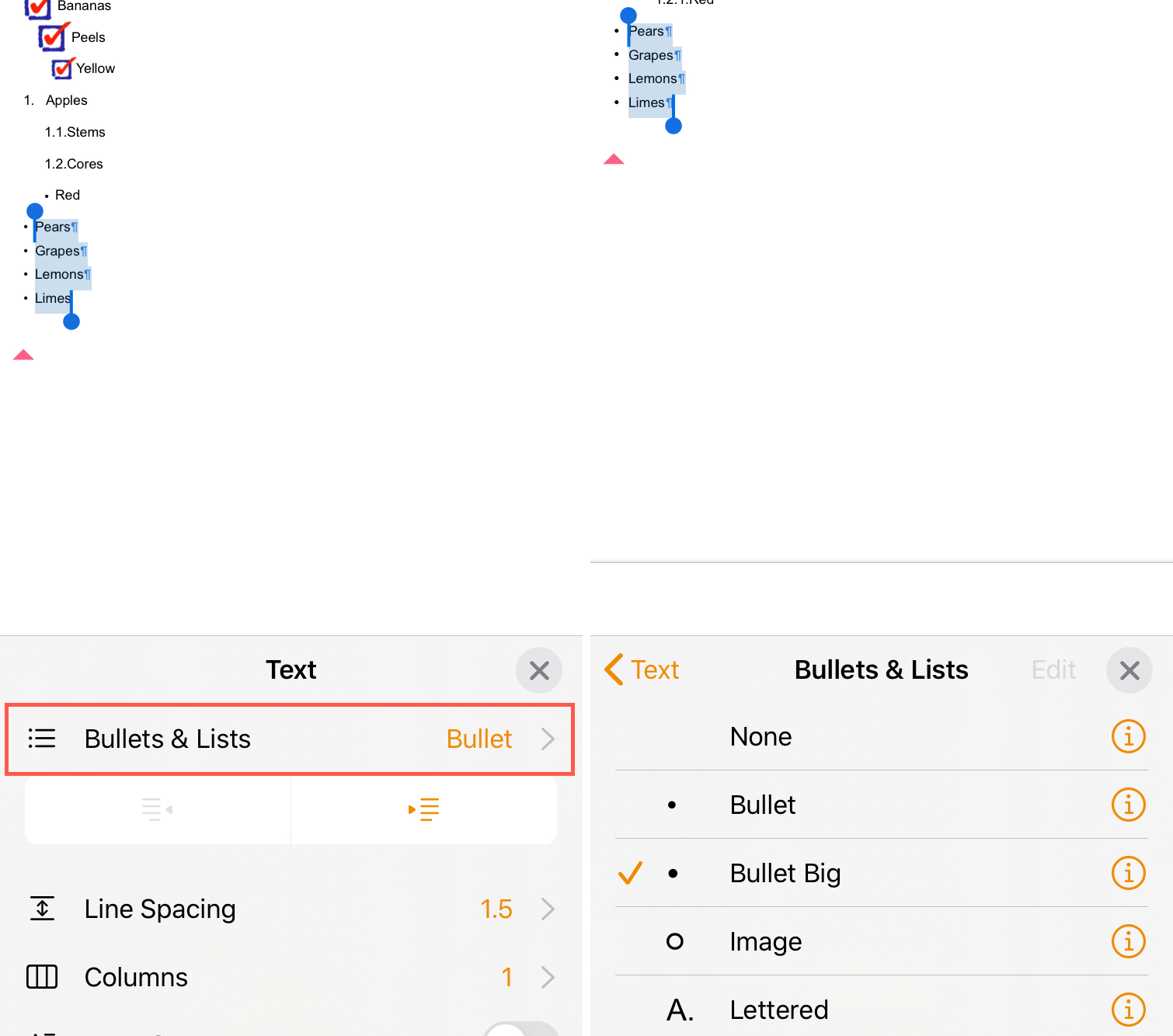1173x1036 pixels.
Task: Expand the Columns setting
Action: click(290, 977)
